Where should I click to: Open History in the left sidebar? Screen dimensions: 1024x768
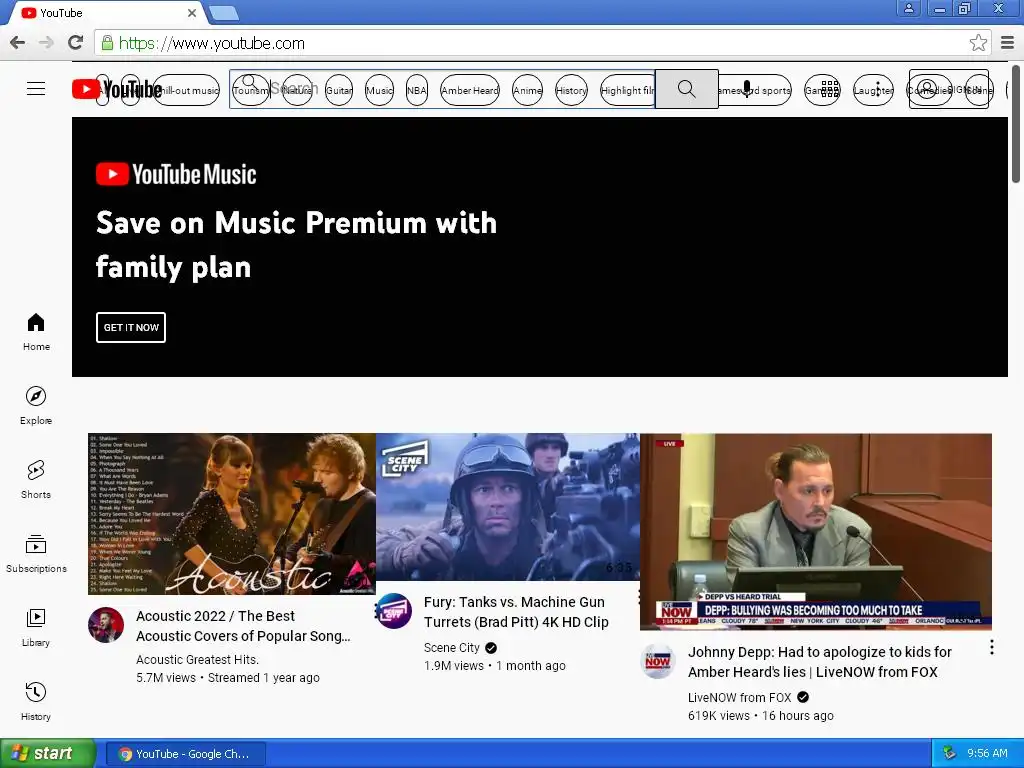tap(36, 701)
